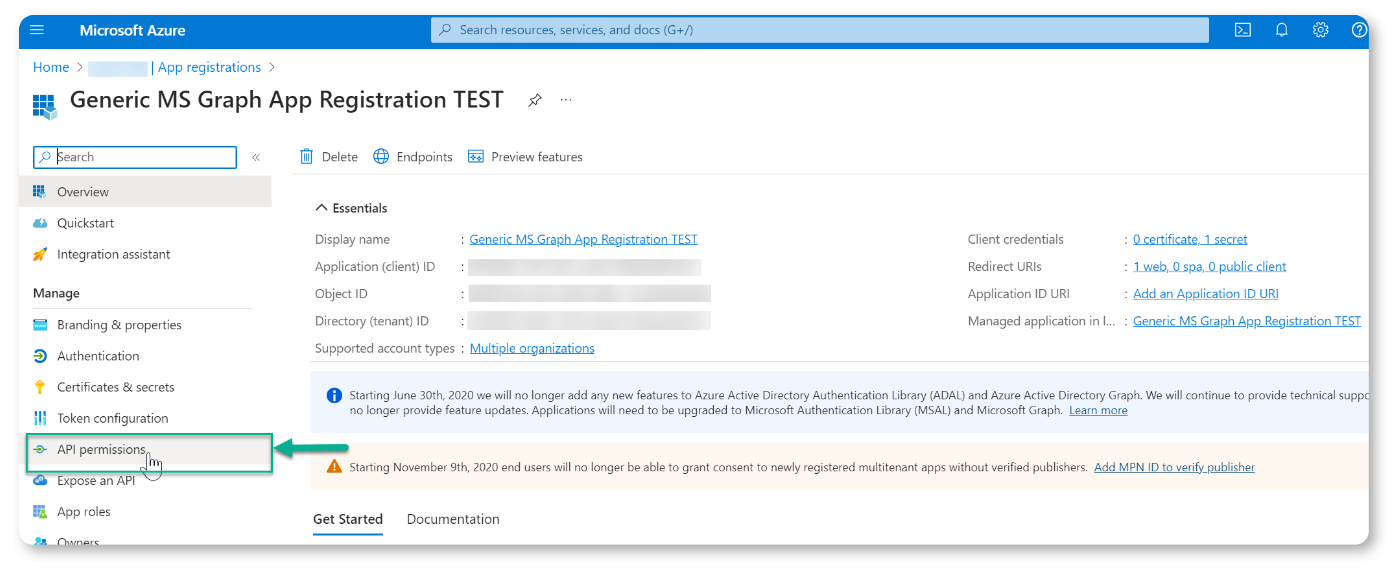Viewport: 1399px width, 574px height.
Task: Open the Azure portal hamburger menu
Action: [37, 30]
